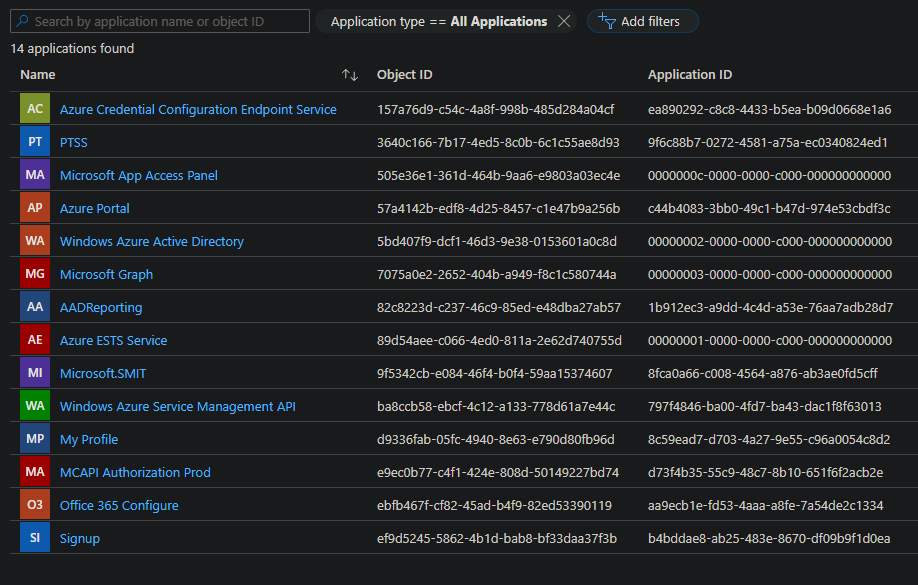The height and width of the screenshot is (585, 918).
Task: Open the My Profile application
Action: point(89,439)
